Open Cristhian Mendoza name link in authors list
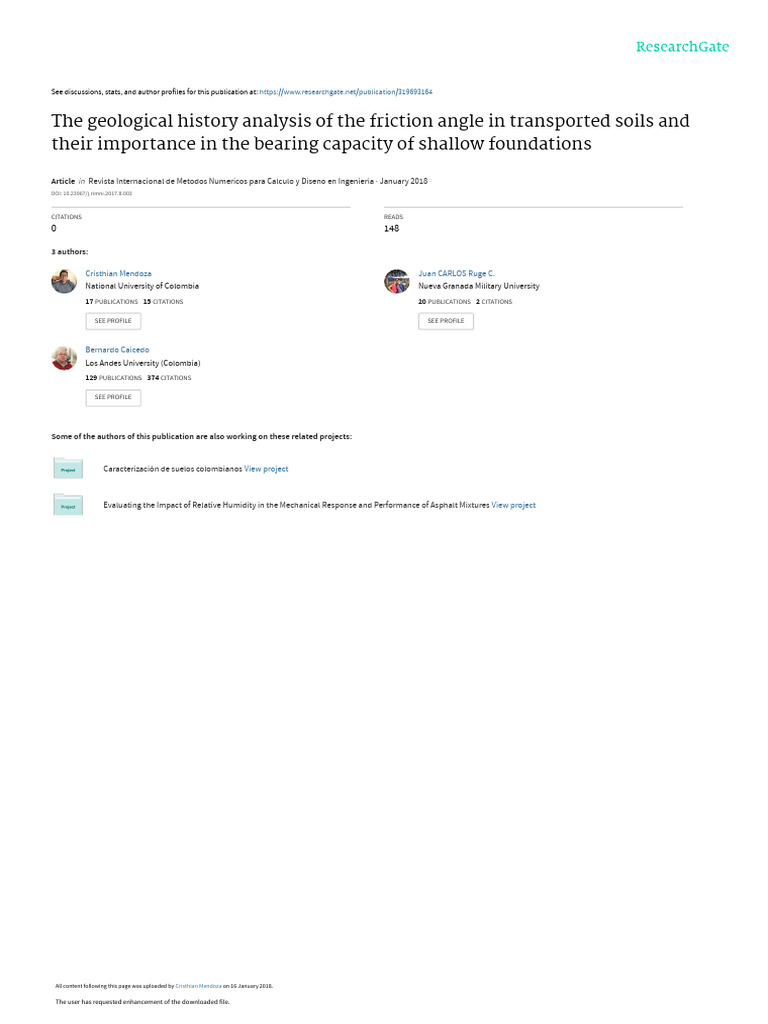This screenshot has height=1024, width=768. 118,273
